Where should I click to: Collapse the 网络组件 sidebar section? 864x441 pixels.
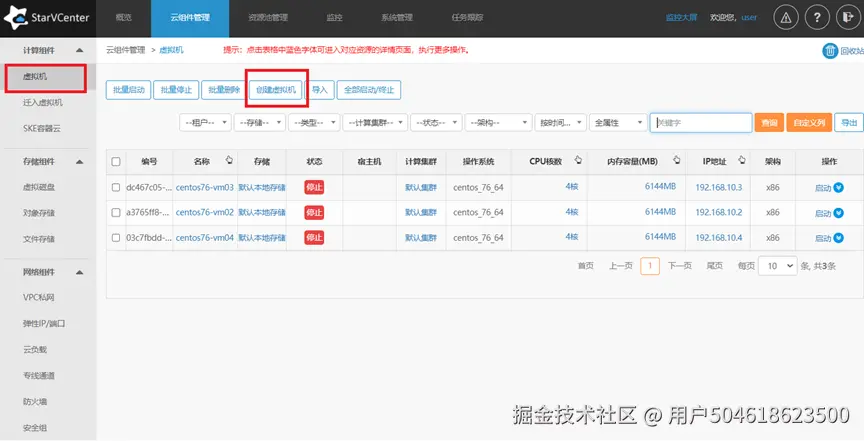pyautogui.click(x=79, y=272)
